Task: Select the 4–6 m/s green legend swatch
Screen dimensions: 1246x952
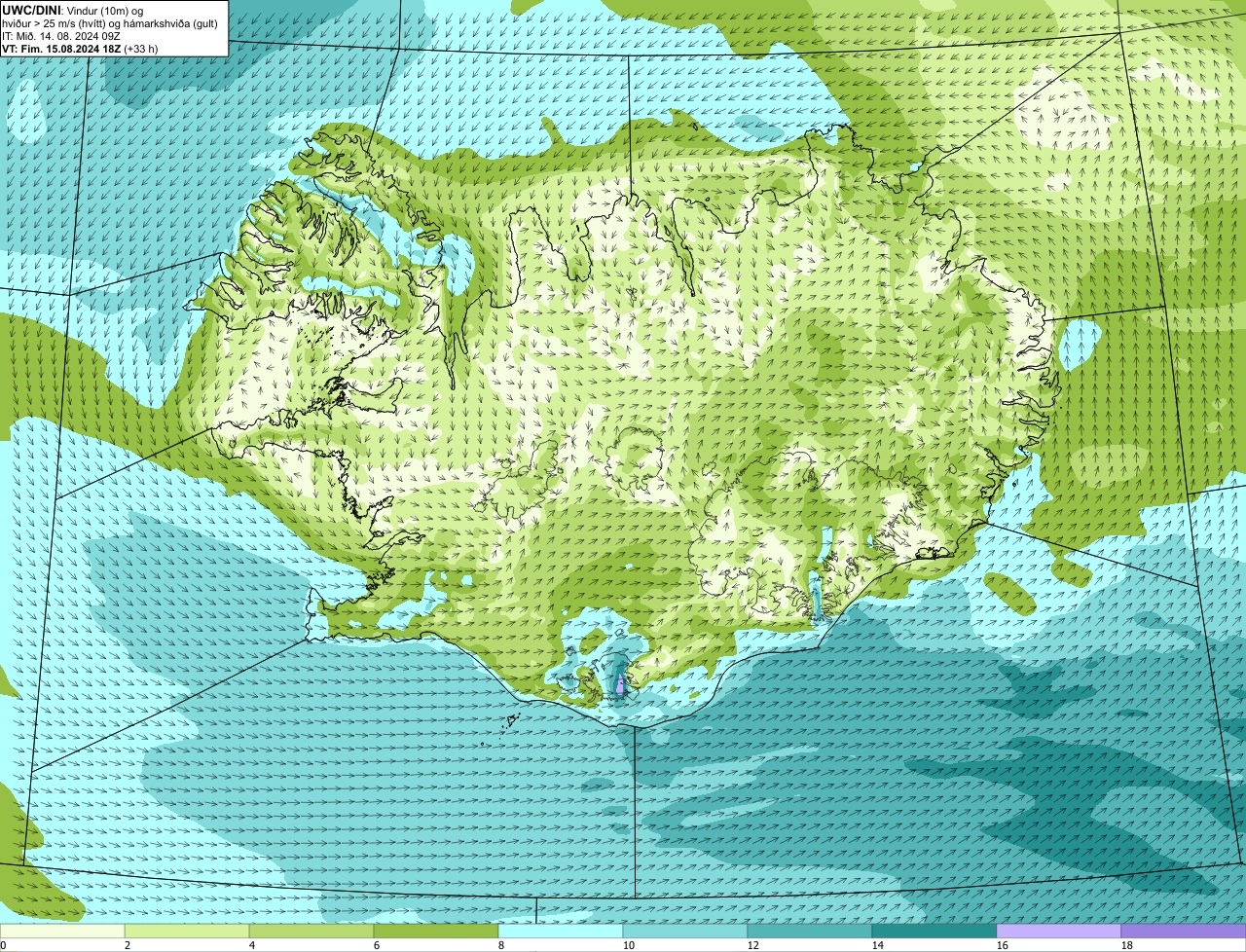Action: pyautogui.click(x=311, y=932)
